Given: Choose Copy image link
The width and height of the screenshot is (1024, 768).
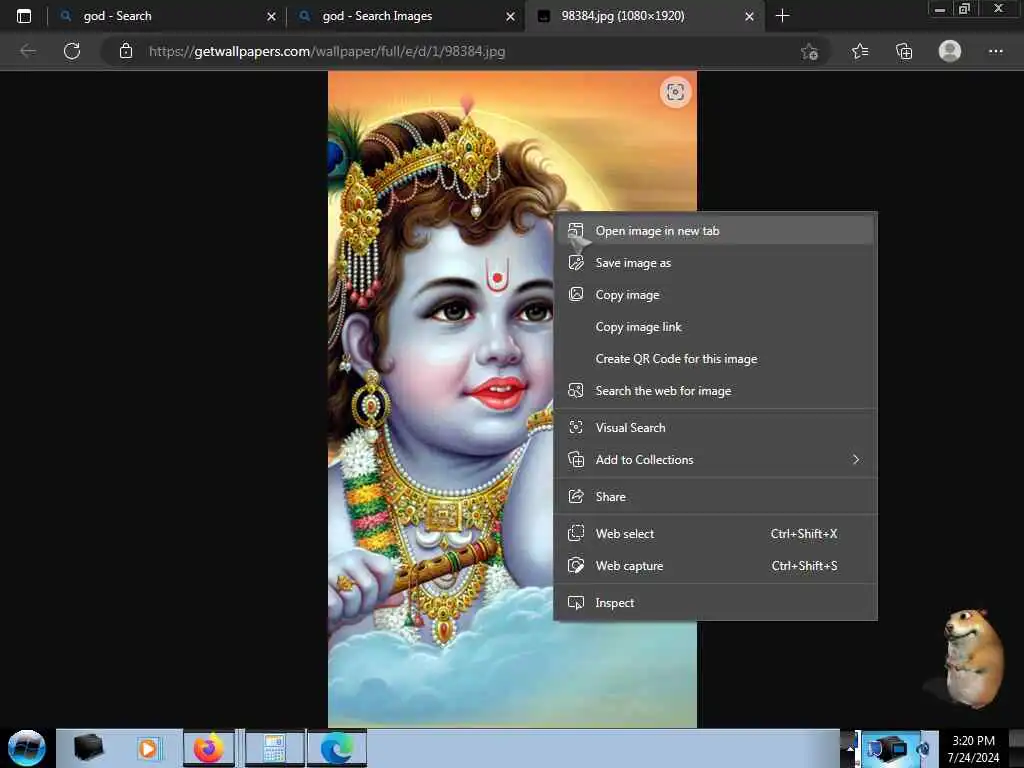Looking at the screenshot, I should (715, 327).
